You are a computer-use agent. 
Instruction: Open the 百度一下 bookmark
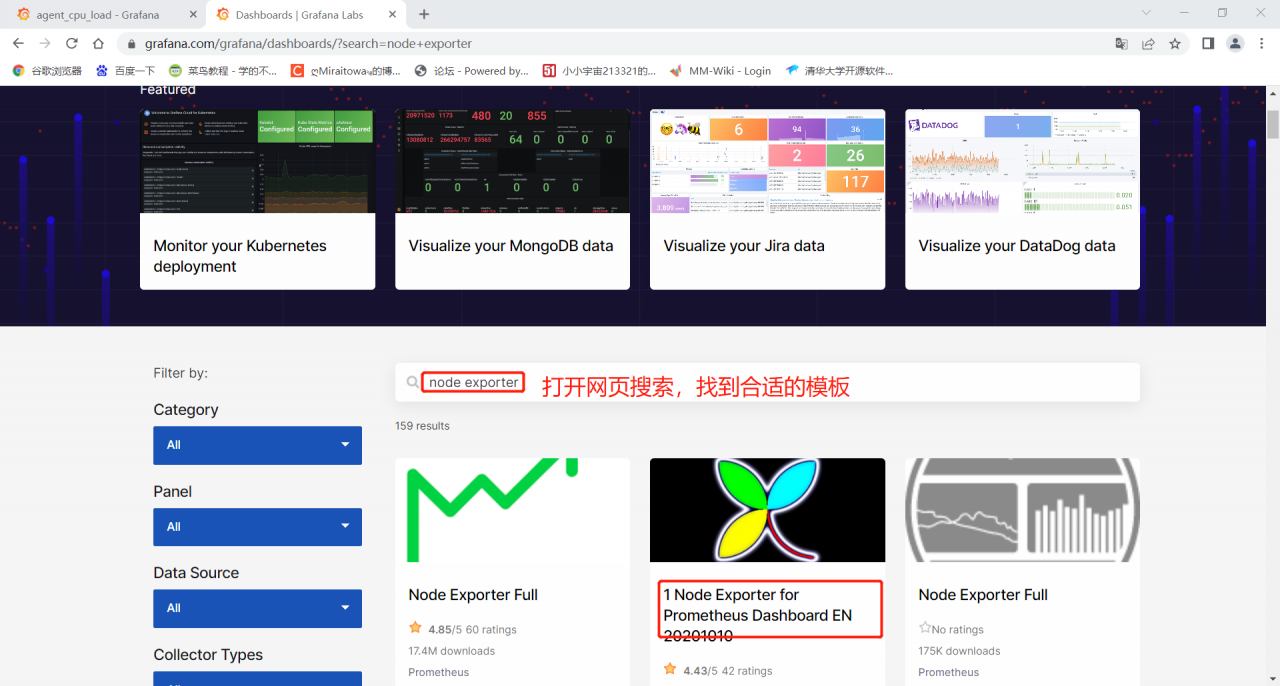point(125,71)
